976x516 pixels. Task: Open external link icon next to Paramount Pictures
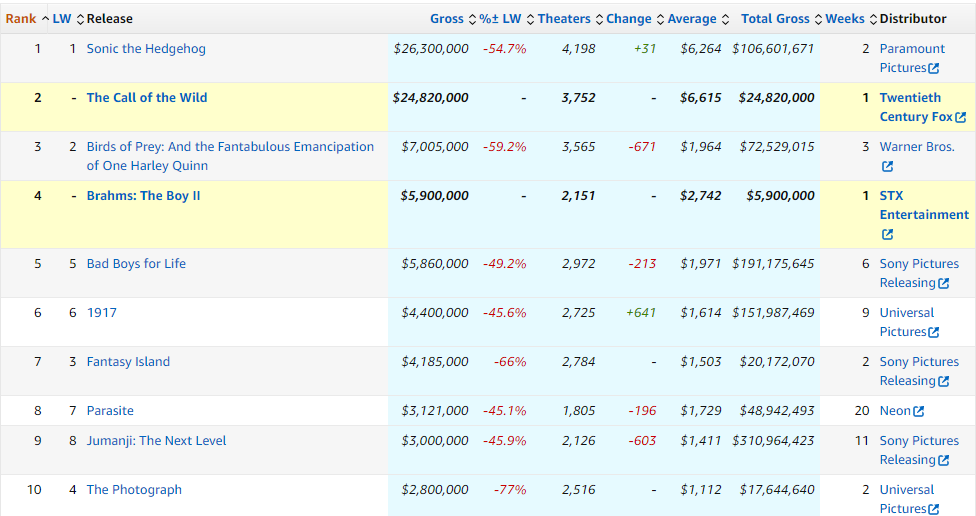point(934,69)
